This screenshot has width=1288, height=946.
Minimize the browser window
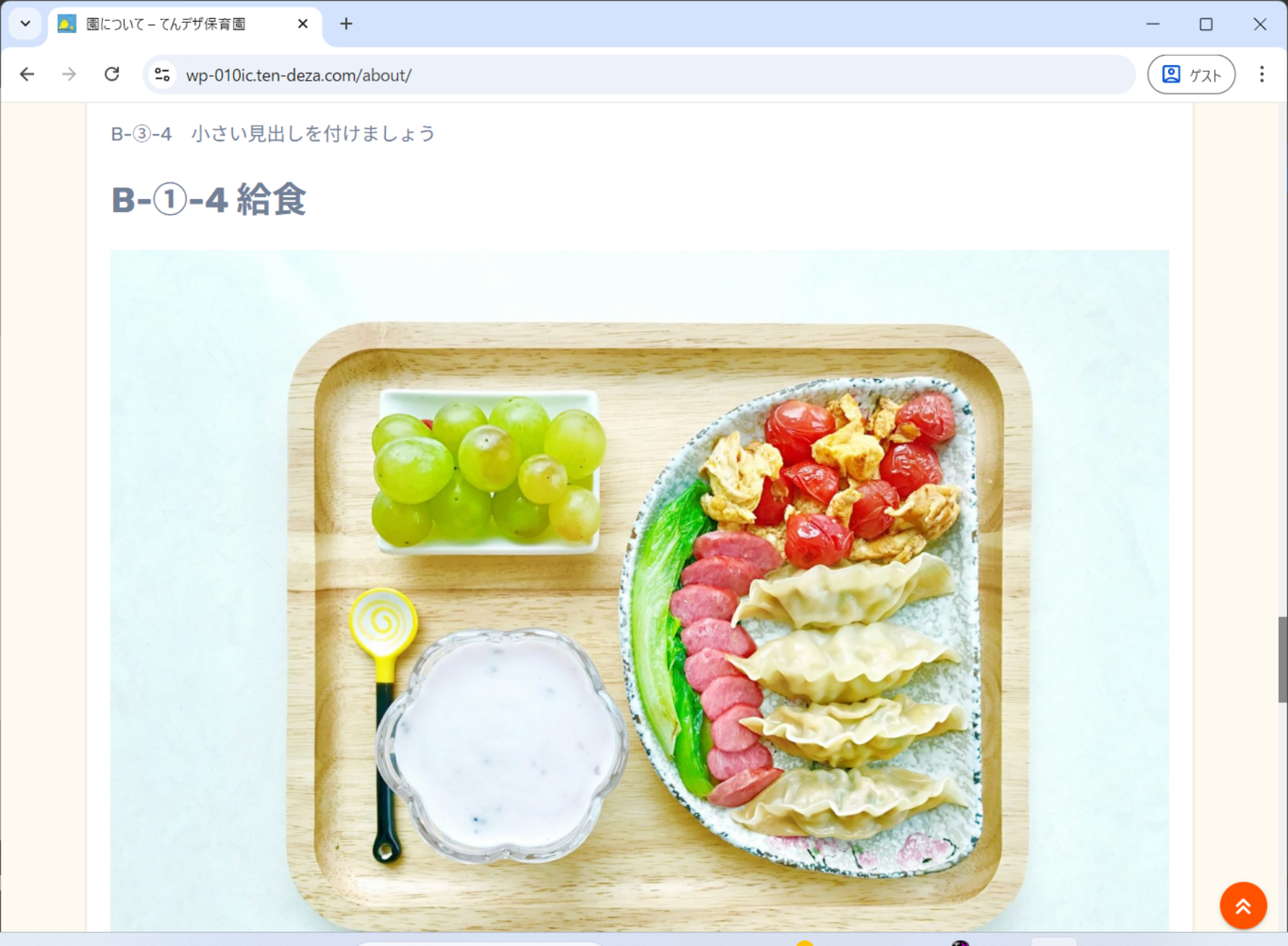pyautogui.click(x=1152, y=24)
